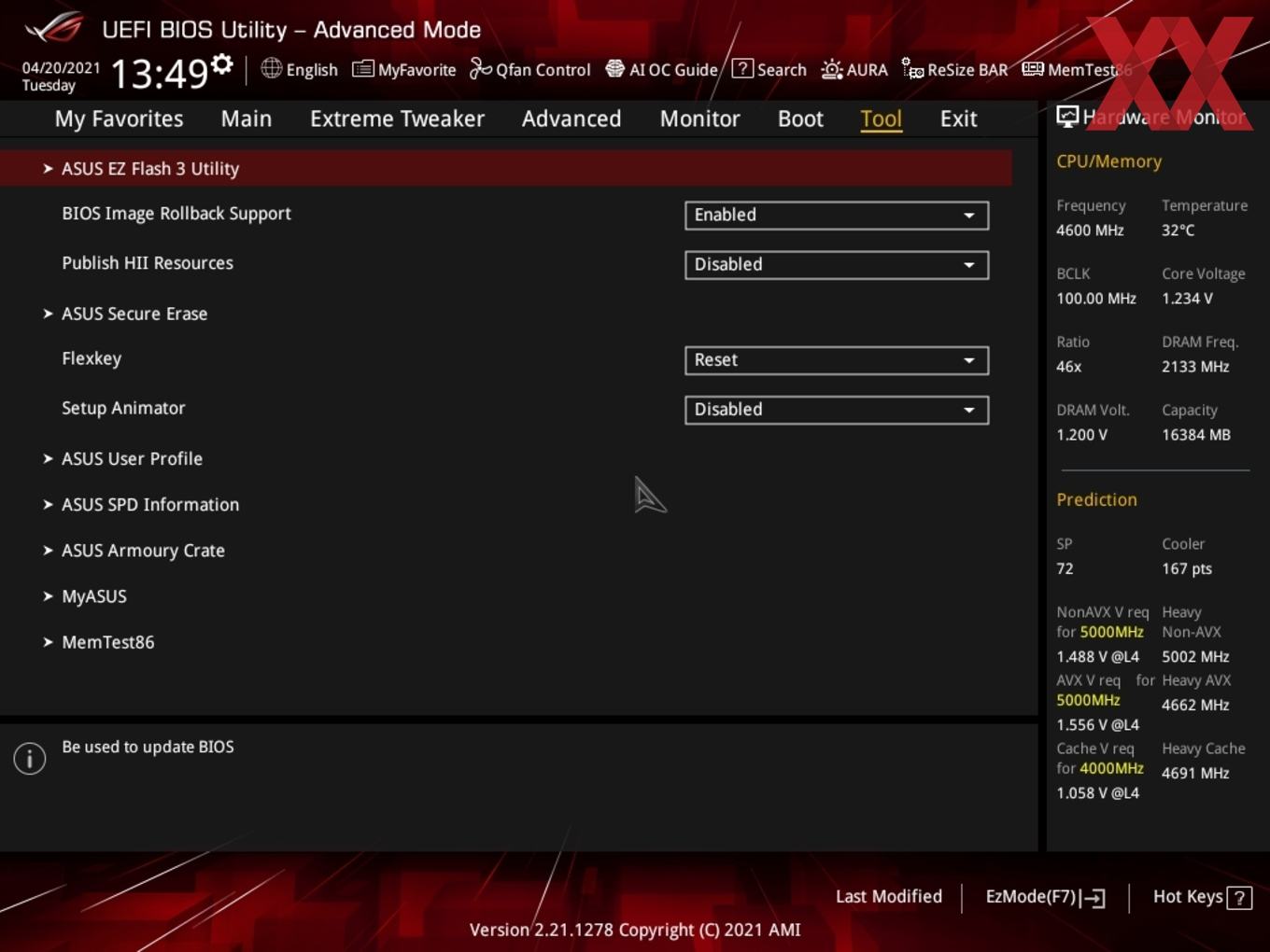1270x952 pixels.
Task: Open the Flexkey Reset dropdown
Action: tap(837, 360)
